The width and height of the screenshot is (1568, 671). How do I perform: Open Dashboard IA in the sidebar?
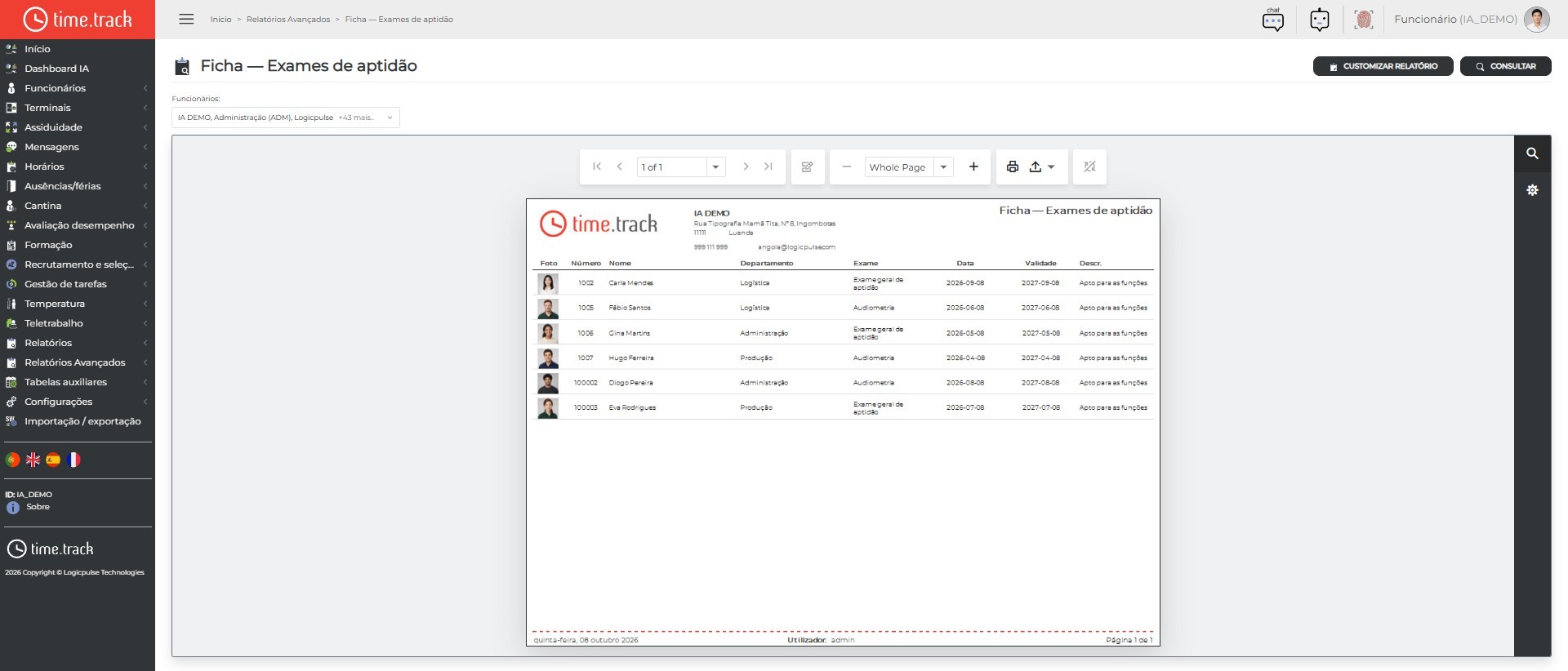click(78, 69)
